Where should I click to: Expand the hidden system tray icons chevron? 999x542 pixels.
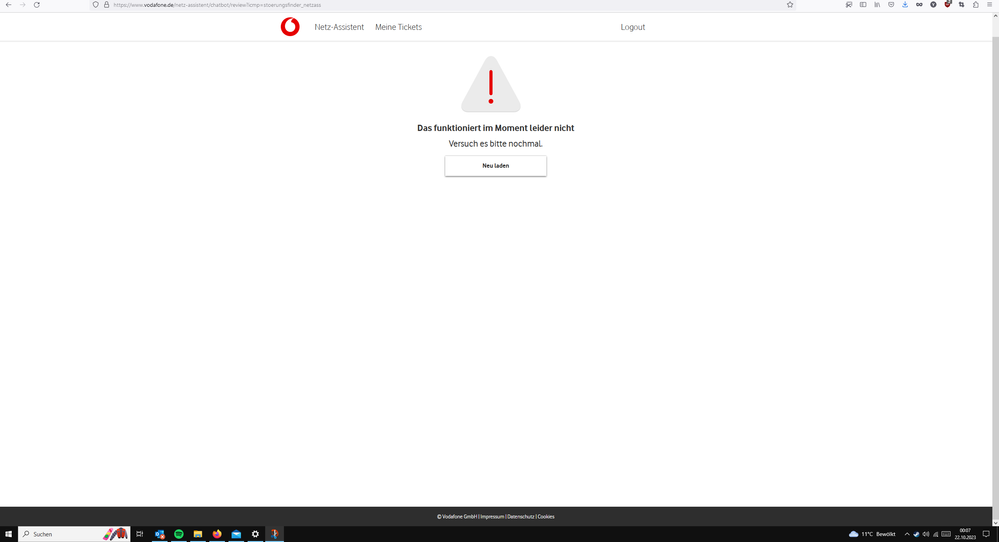(907, 534)
